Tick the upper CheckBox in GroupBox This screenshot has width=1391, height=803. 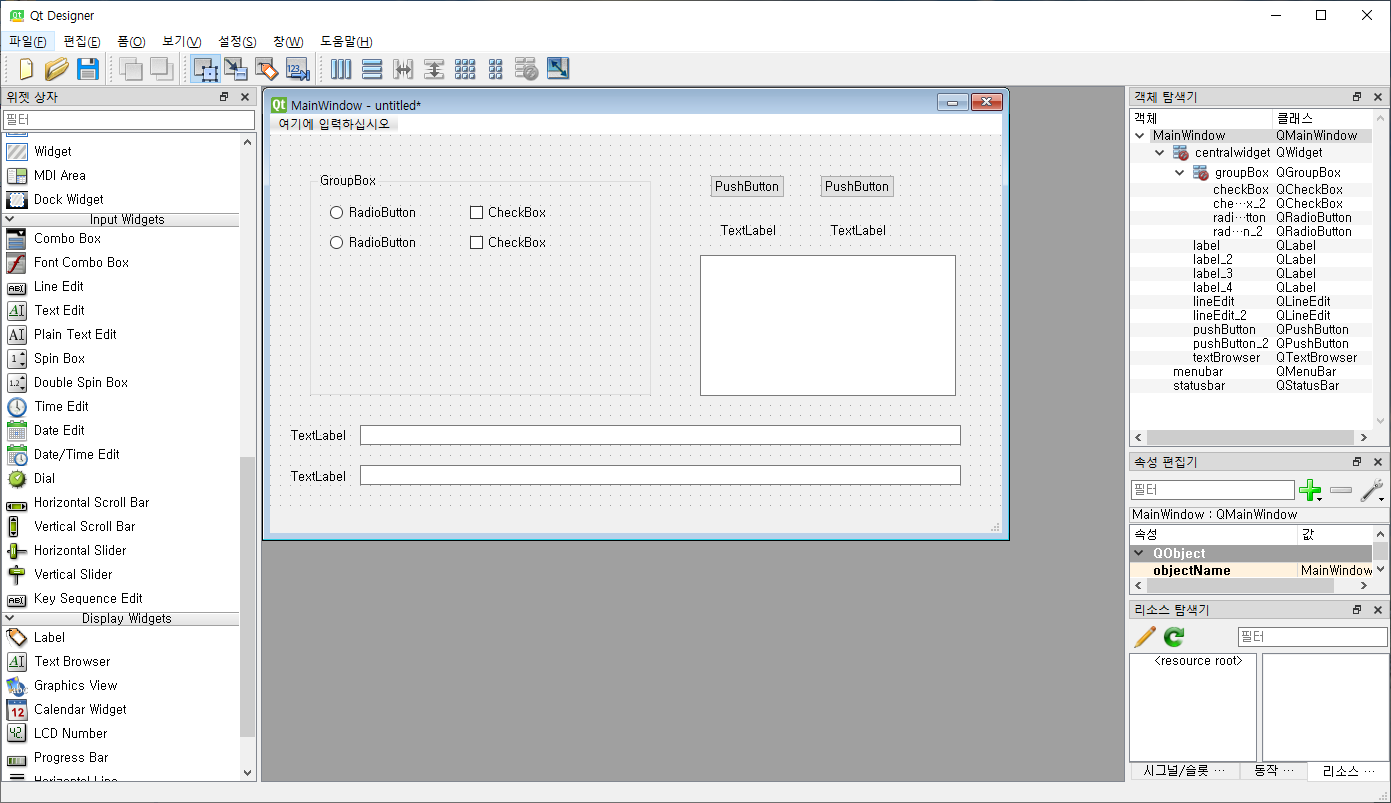pyautogui.click(x=508, y=212)
